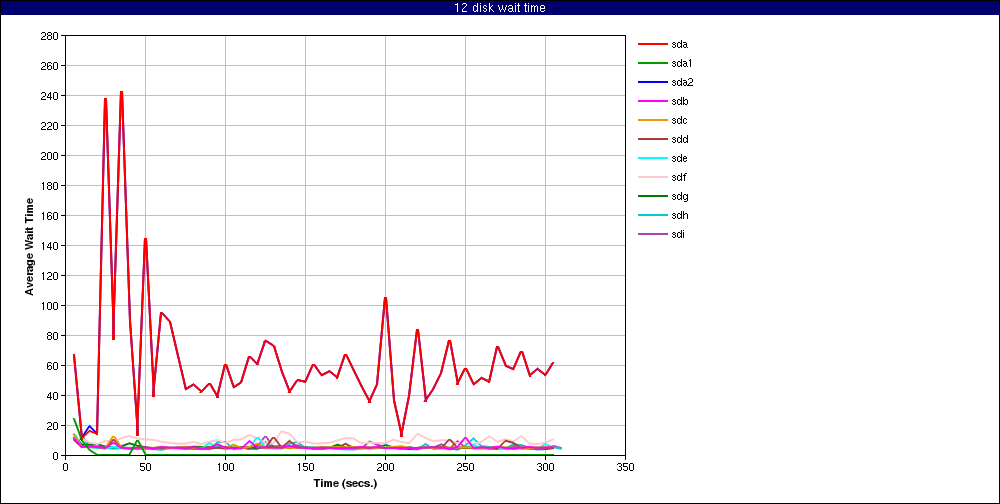
Task: Click the 200 y-axis tick label
Action: tap(50, 156)
